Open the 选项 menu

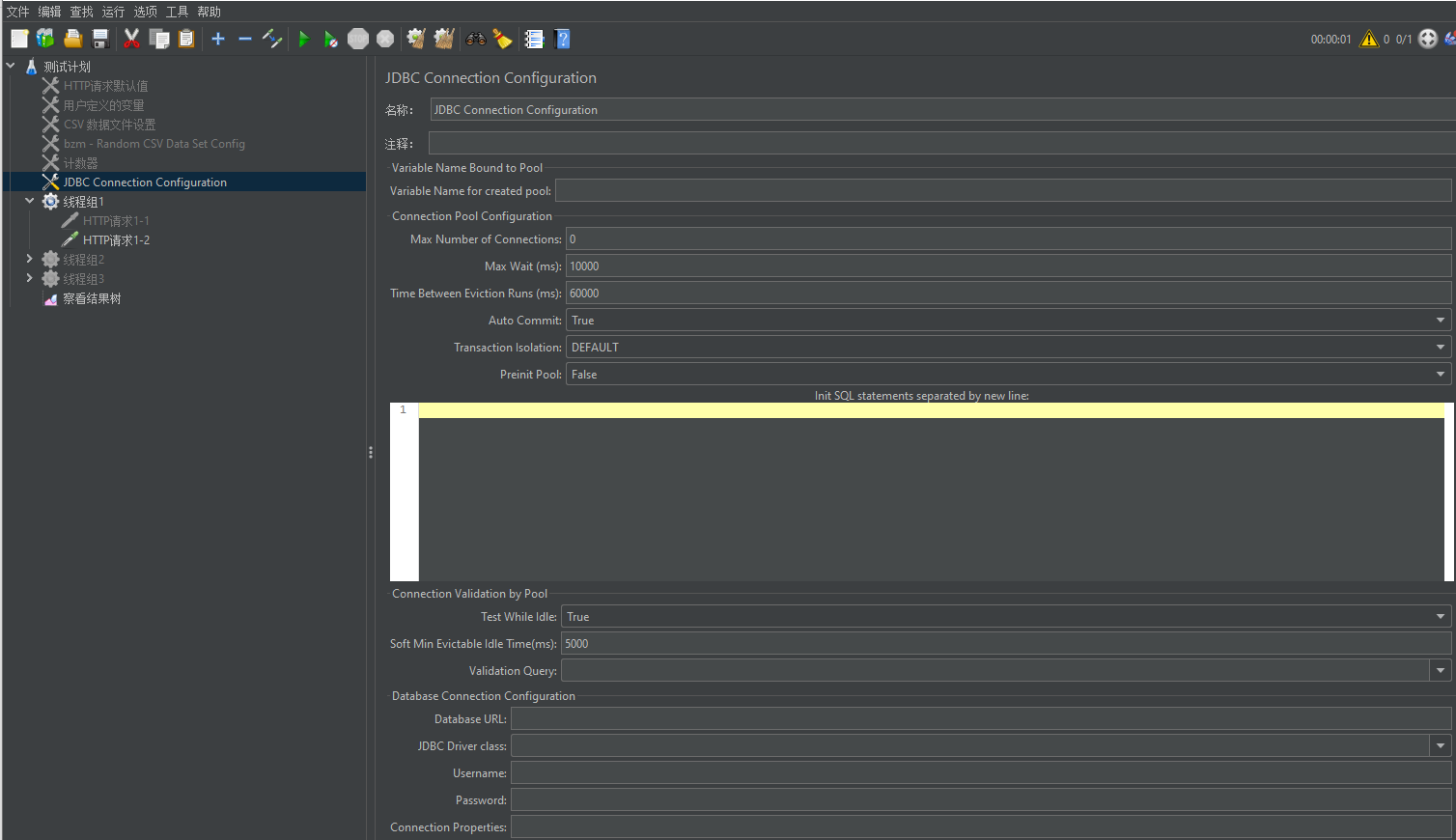coord(146,12)
